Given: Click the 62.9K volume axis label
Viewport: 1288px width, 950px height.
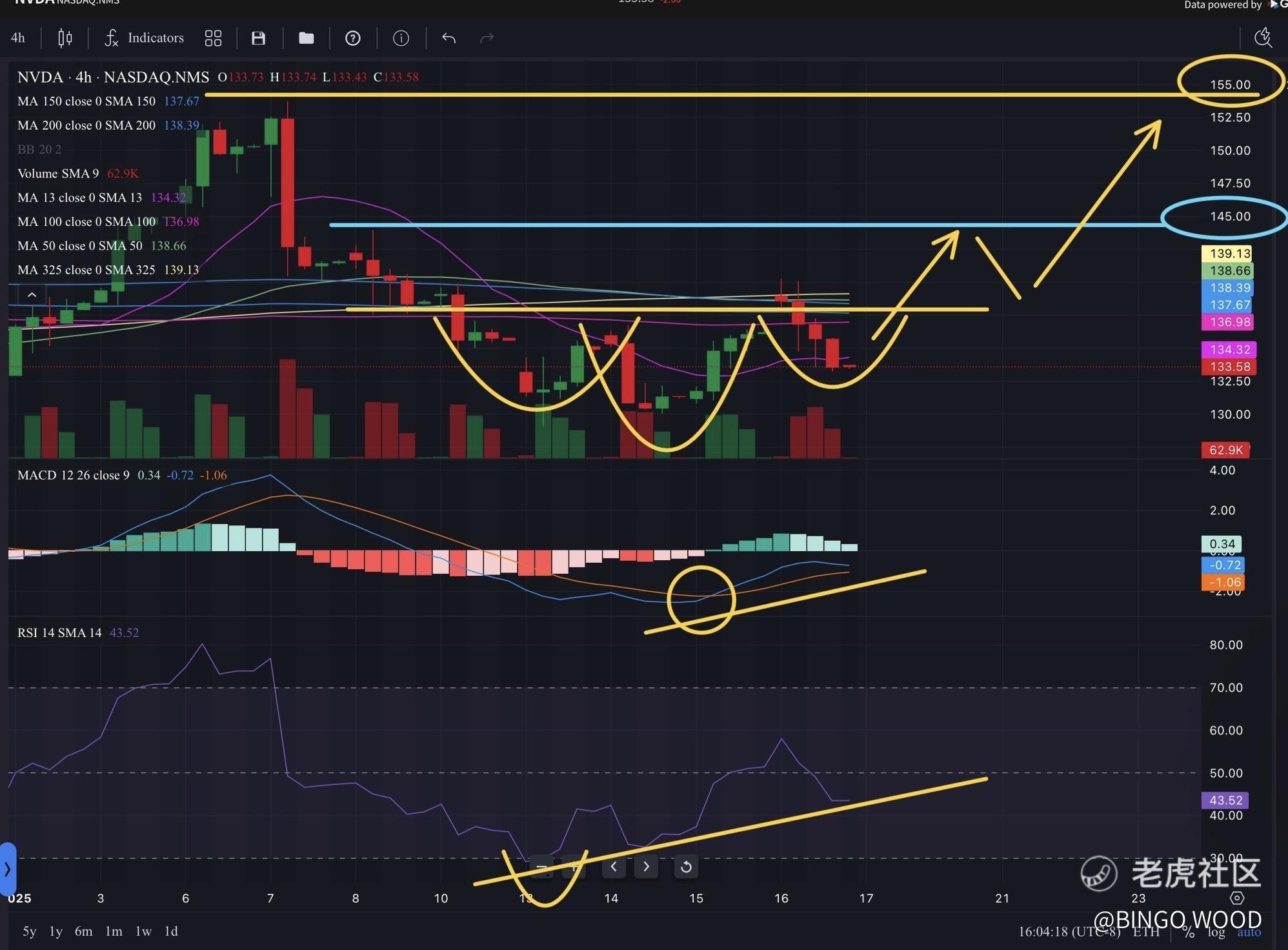Looking at the screenshot, I should [x=1225, y=450].
